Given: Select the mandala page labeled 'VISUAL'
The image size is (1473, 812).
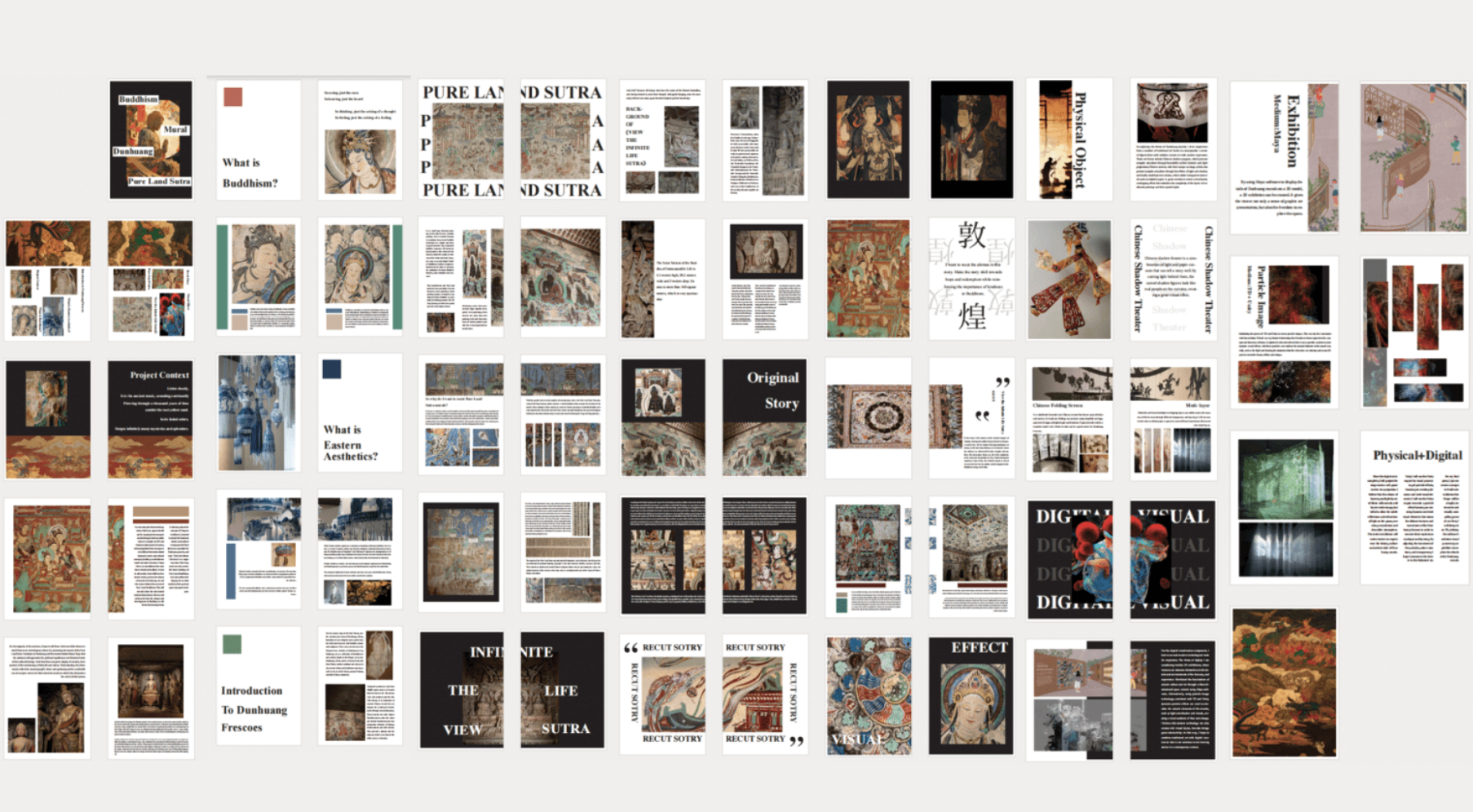Looking at the screenshot, I should pos(869,695).
